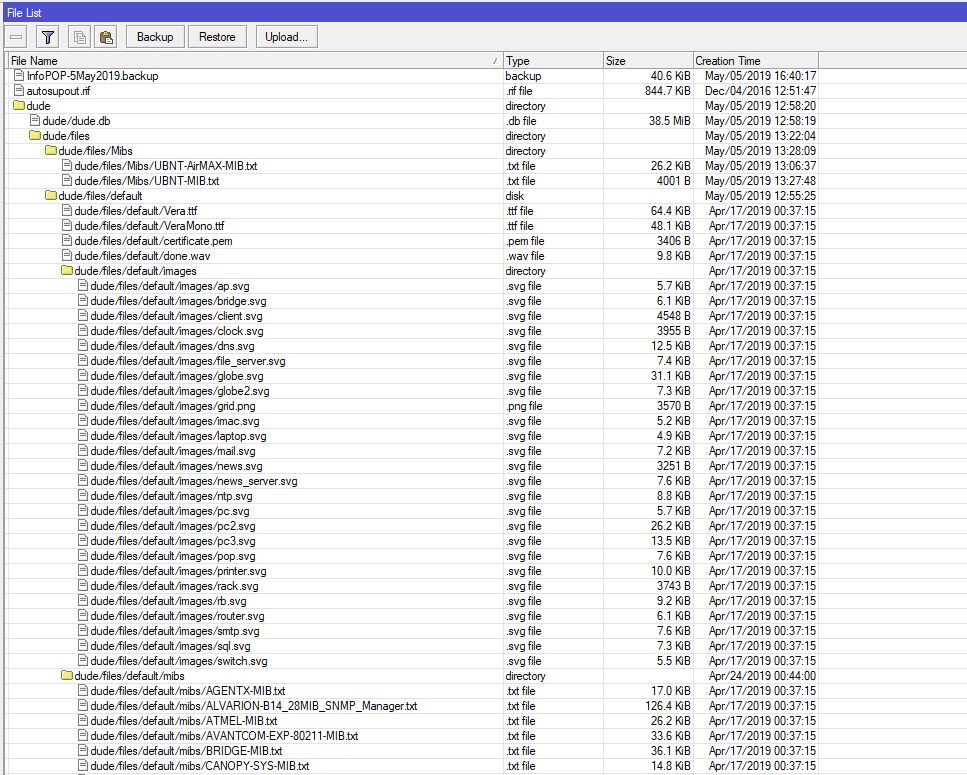This screenshot has height=775, width=967.
Task: Click the backup icon beside InfoPOP-5May2019.backup
Action: [x=20, y=75]
